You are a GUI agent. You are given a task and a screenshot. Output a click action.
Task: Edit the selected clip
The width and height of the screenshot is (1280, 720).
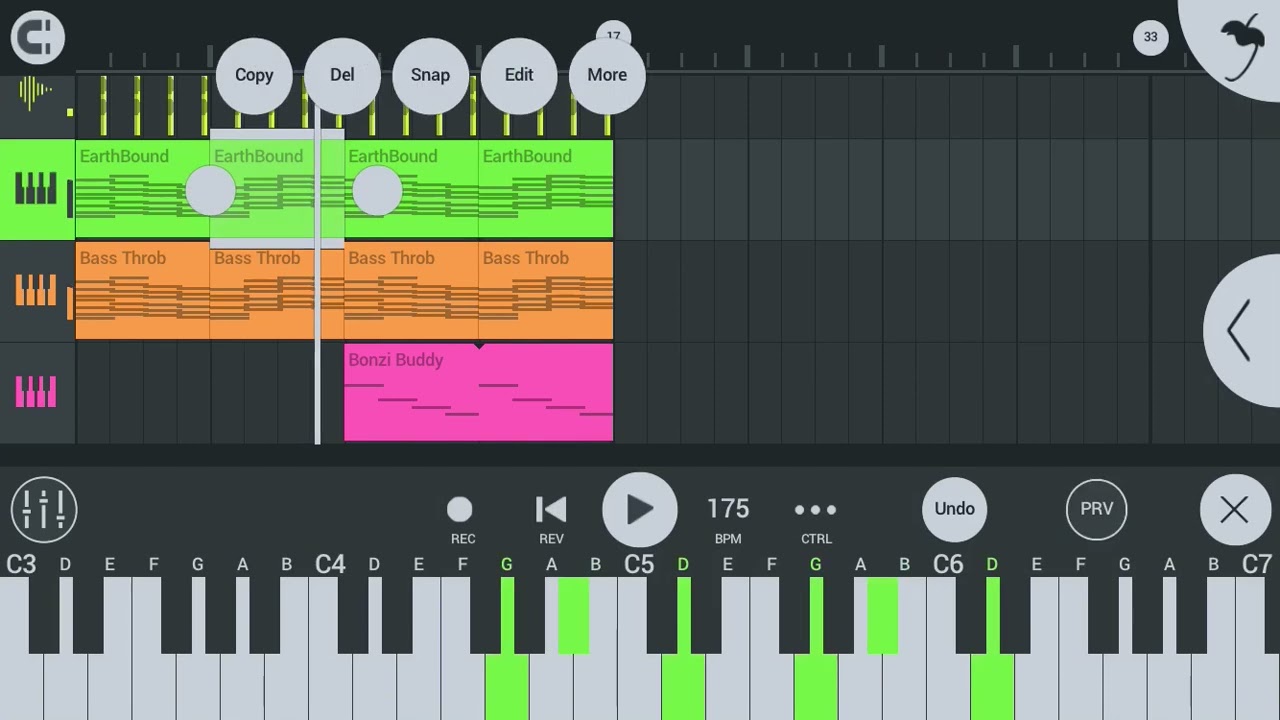519,75
